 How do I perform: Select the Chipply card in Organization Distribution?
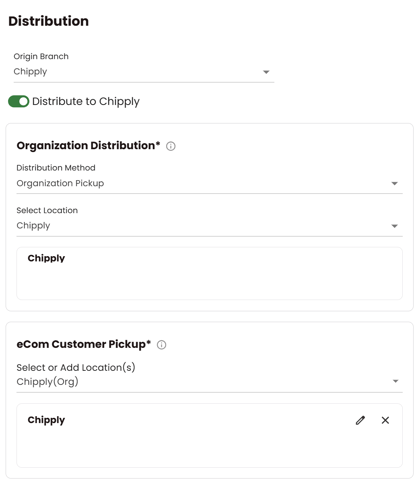pyautogui.click(x=209, y=273)
